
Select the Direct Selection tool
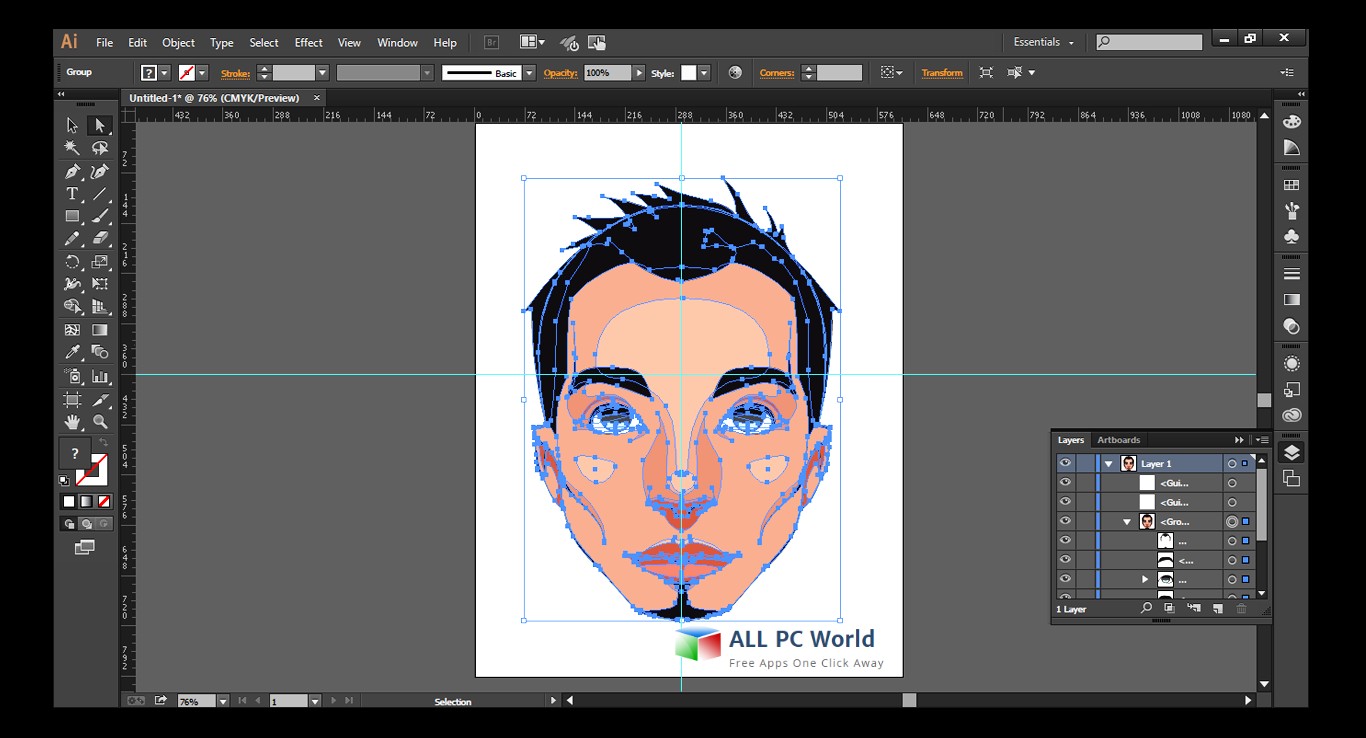pyautogui.click(x=99, y=125)
